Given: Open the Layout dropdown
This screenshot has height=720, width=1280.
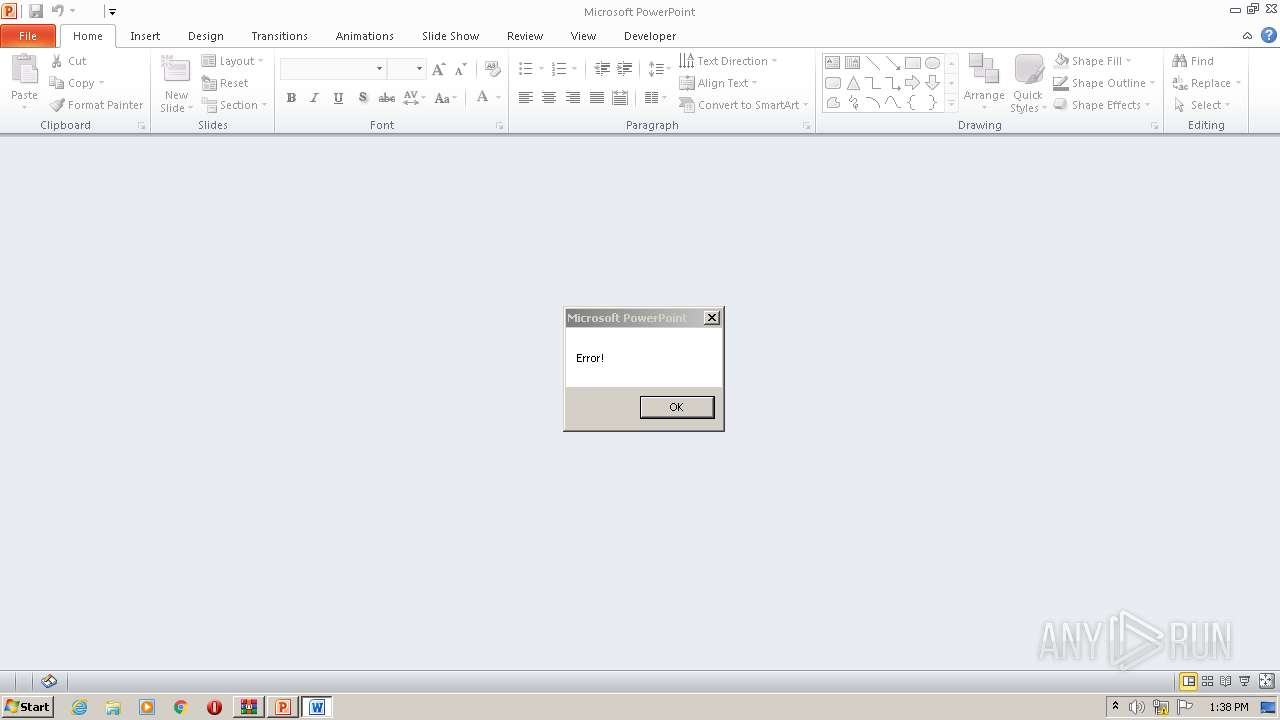Looking at the screenshot, I should point(232,61).
